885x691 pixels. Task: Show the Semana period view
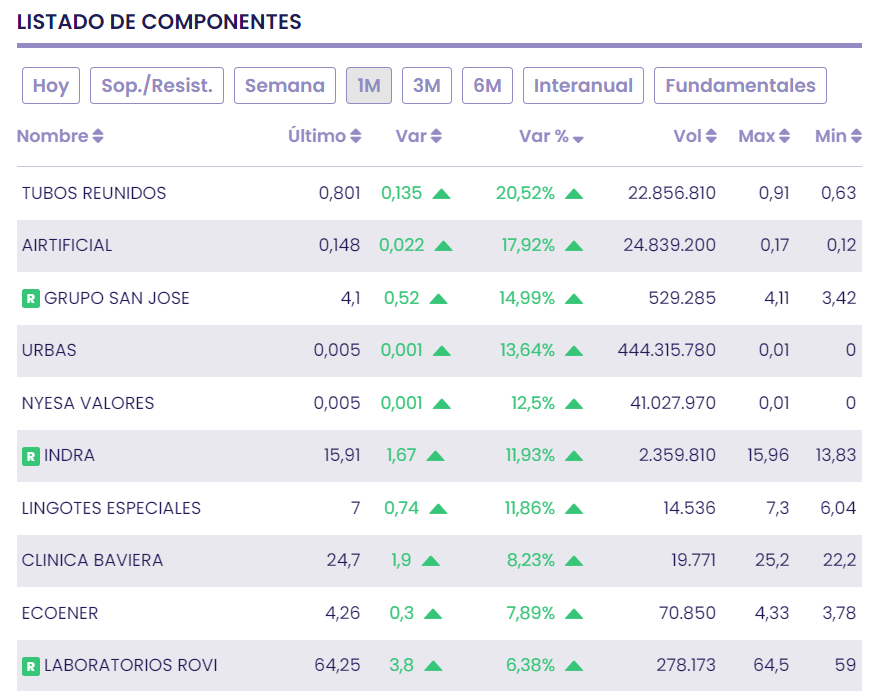(x=285, y=86)
